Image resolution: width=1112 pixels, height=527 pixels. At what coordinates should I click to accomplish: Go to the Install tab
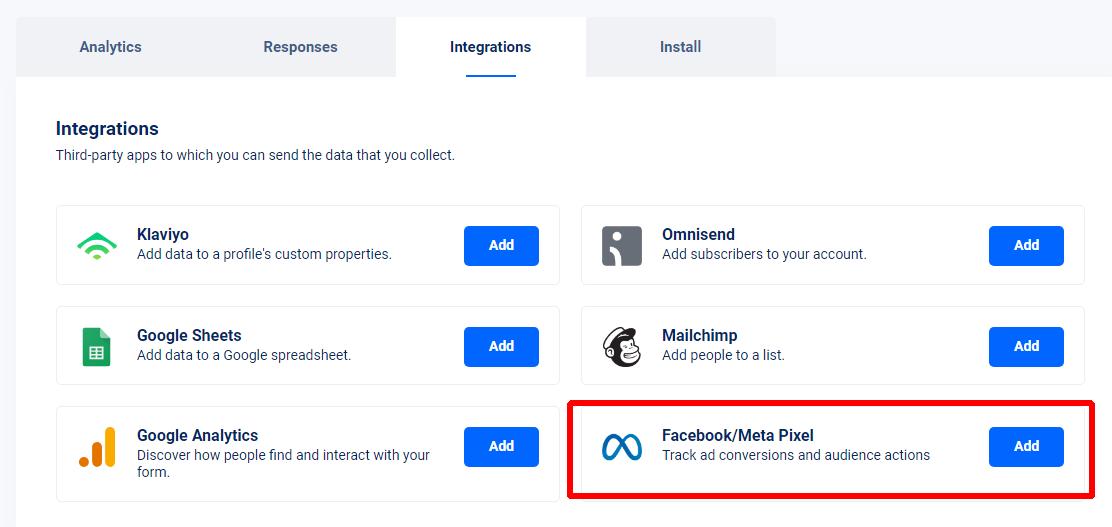681,47
